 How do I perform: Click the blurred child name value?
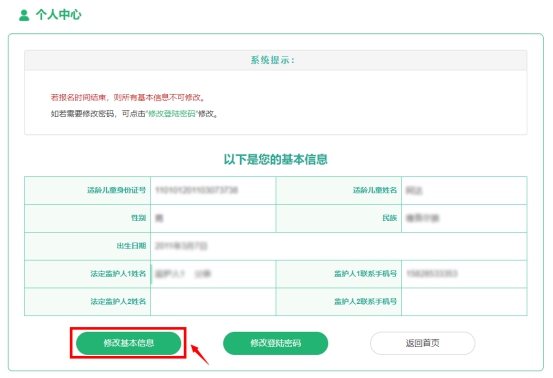pos(414,190)
